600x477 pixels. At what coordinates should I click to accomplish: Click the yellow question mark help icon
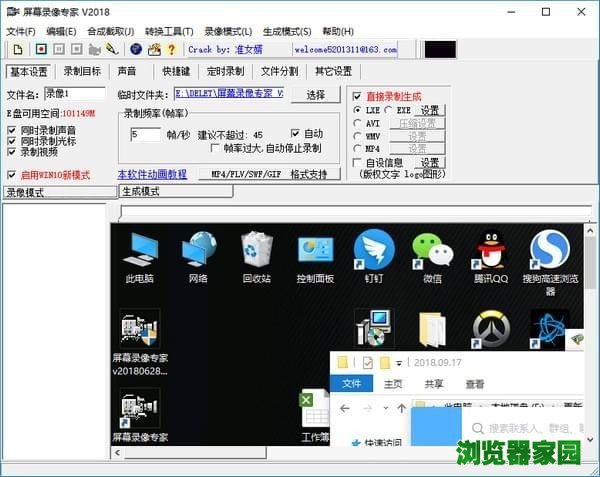click(171, 49)
